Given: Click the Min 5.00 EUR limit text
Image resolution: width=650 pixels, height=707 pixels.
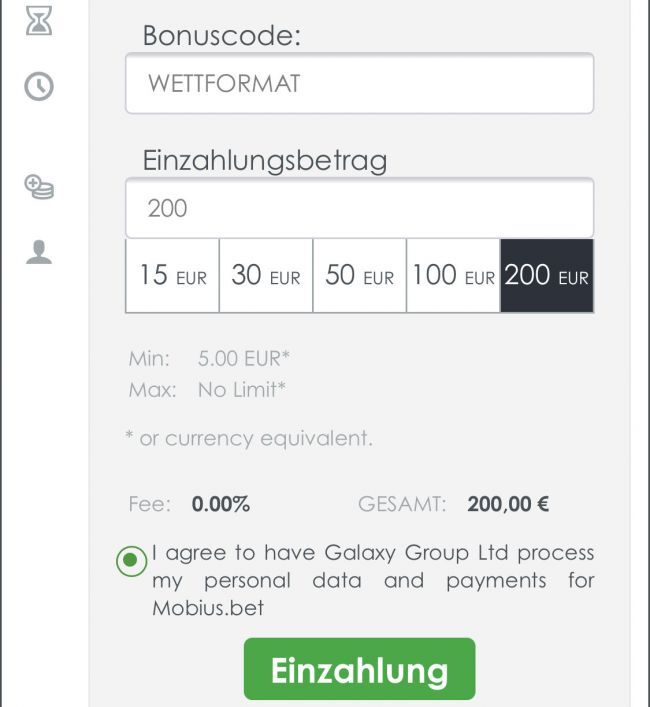Looking at the screenshot, I should click(x=244, y=357).
